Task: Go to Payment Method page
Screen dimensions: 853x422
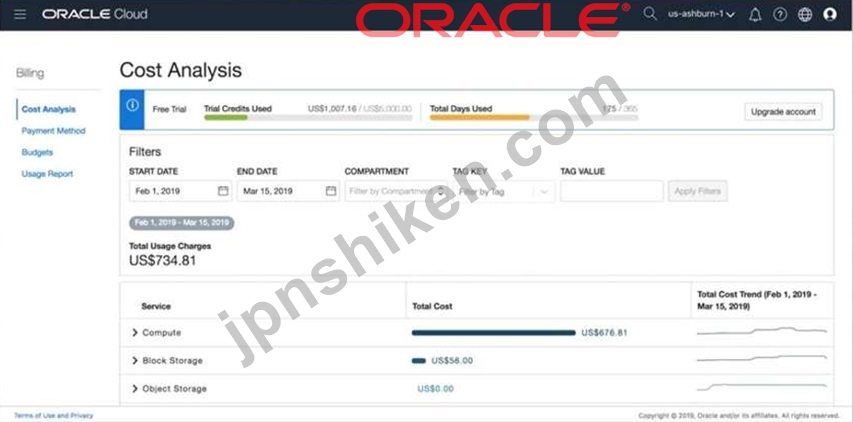Action: click(x=53, y=131)
